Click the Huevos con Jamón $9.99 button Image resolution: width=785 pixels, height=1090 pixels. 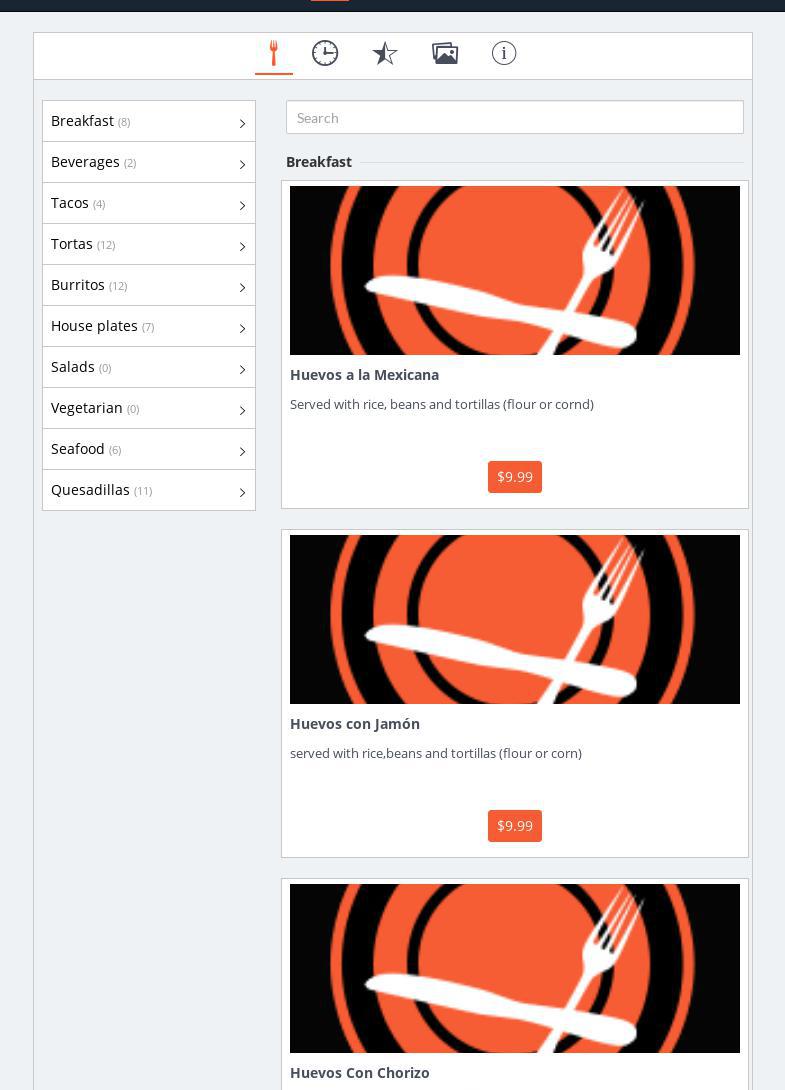[x=514, y=826]
